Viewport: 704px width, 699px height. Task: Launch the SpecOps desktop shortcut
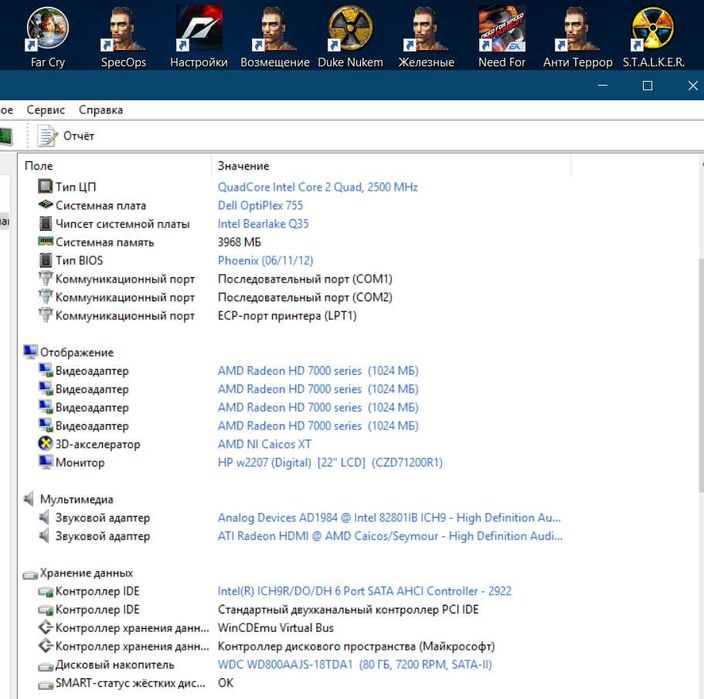point(123,37)
